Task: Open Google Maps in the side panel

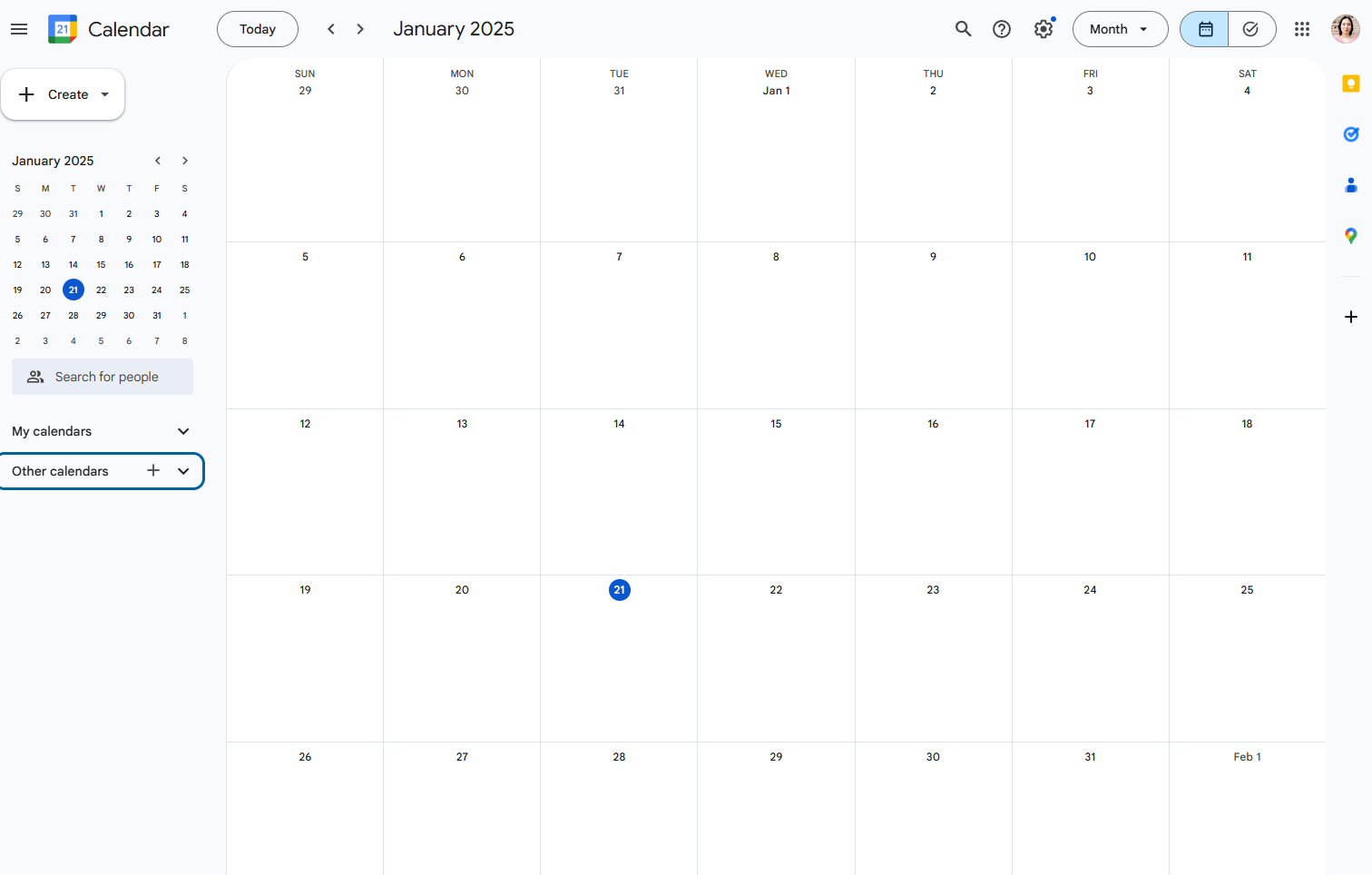Action: 1351,235
